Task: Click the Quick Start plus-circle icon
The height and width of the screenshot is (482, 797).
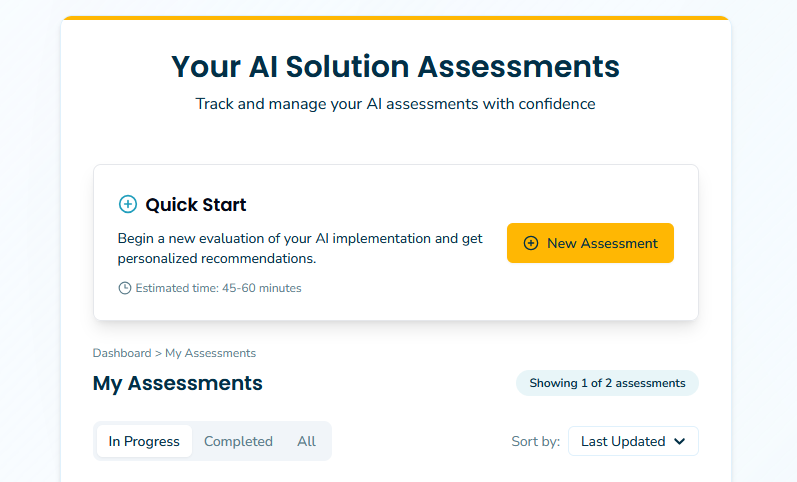Action: click(127, 205)
